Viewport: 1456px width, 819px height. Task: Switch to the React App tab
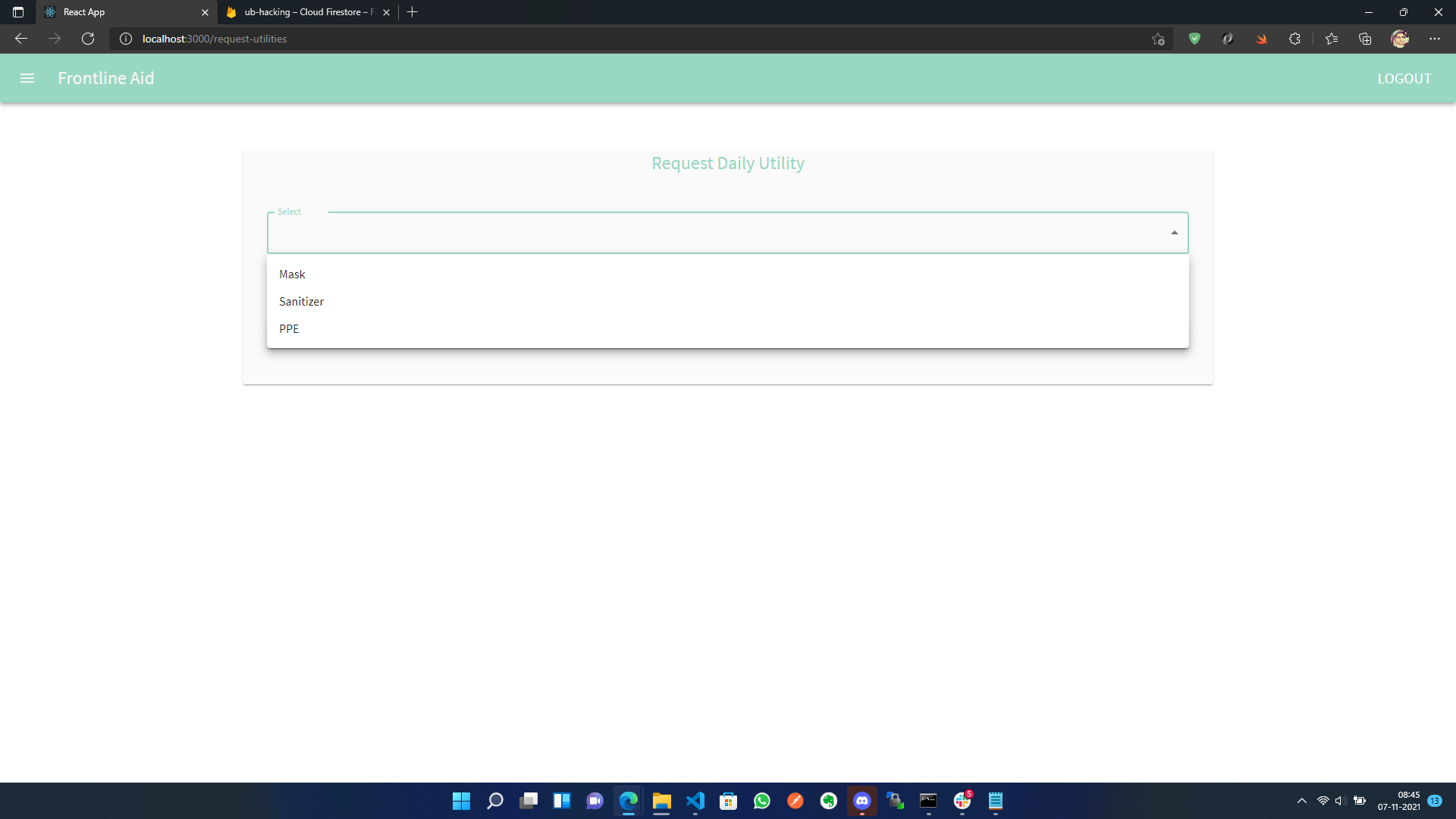click(121, 12)
